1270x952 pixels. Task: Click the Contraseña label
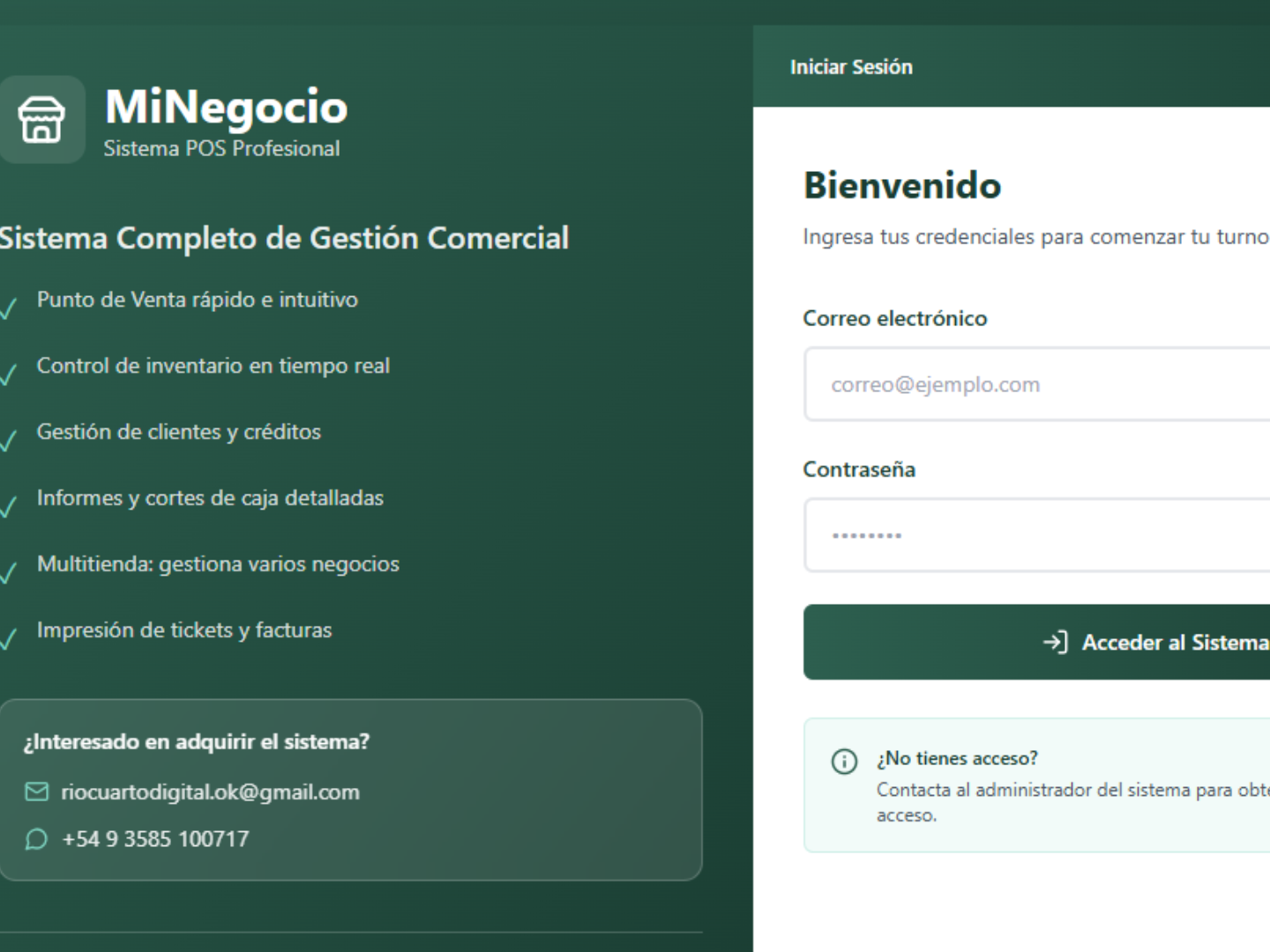(859, 470)
